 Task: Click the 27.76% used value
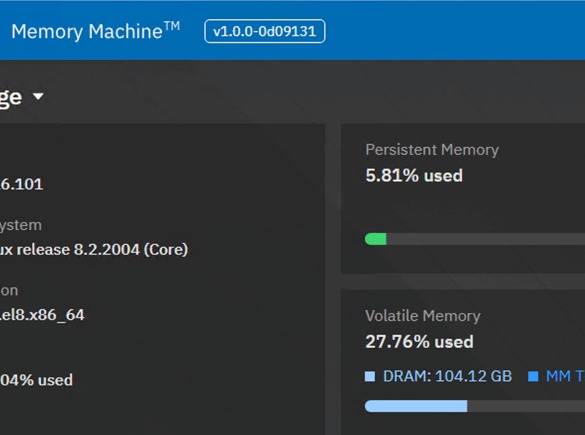(x=419, y=342)
